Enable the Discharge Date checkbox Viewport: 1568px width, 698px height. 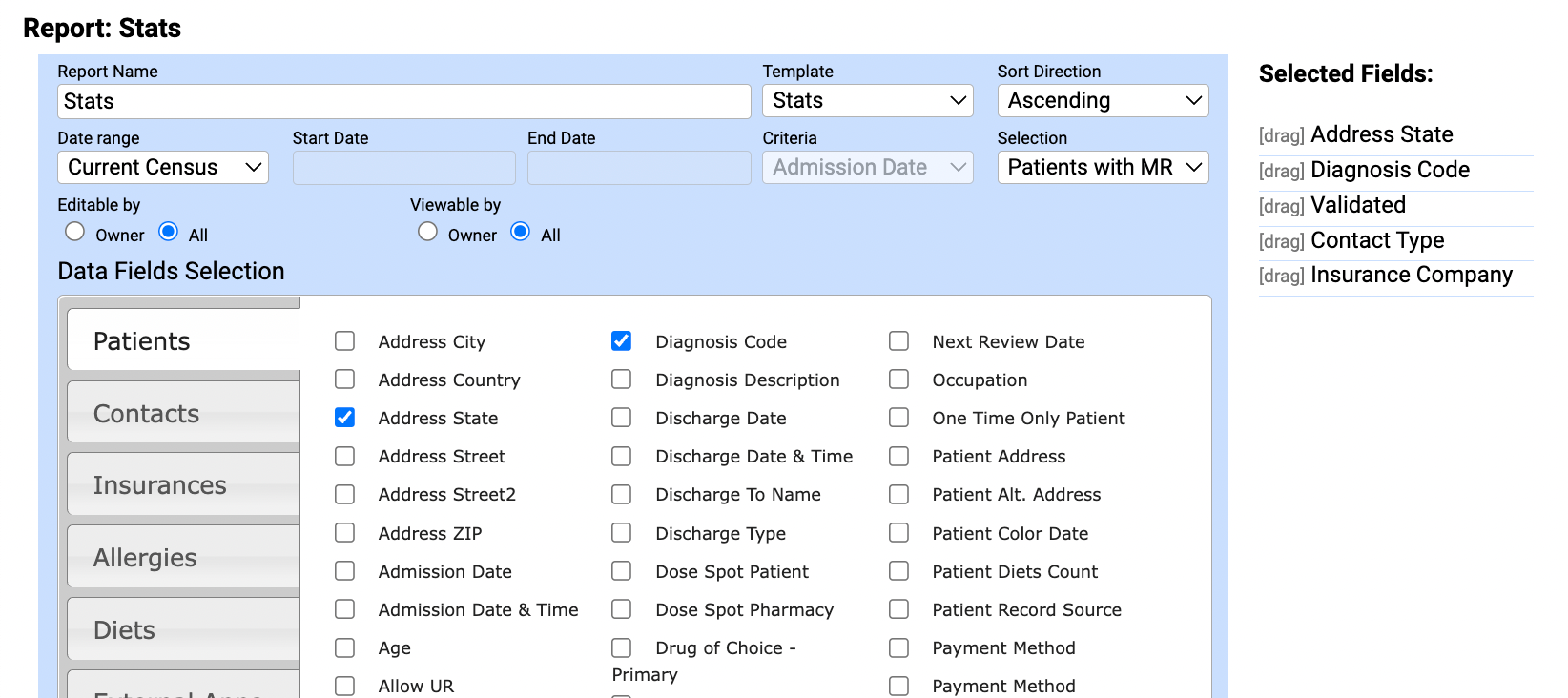(x=622, y=418)
